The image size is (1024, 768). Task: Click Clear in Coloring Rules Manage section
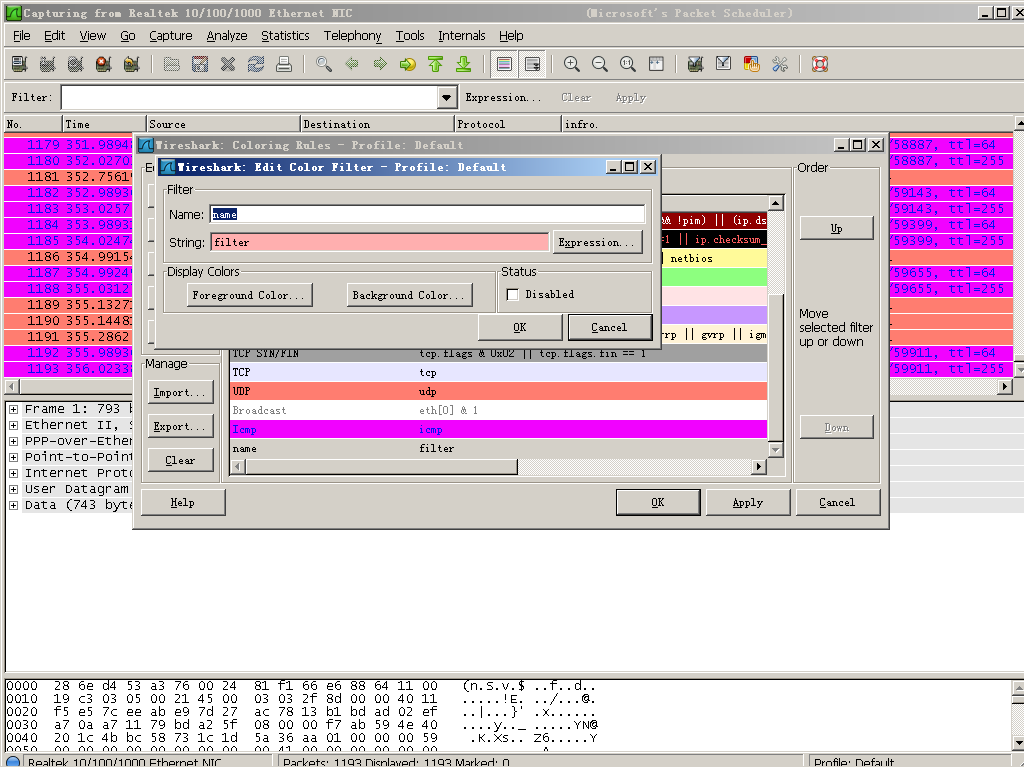[180, 460]
